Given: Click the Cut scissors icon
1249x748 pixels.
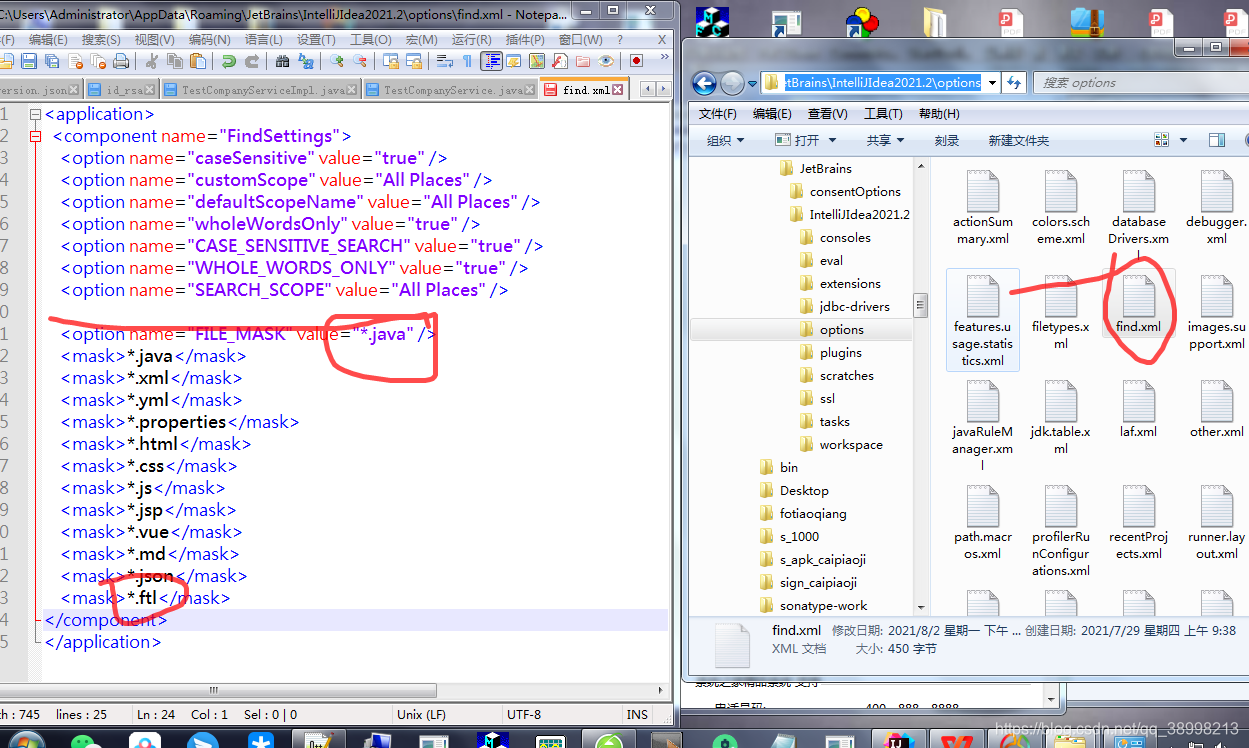Looking at the screenshot, I should click(x=151, y=61).
